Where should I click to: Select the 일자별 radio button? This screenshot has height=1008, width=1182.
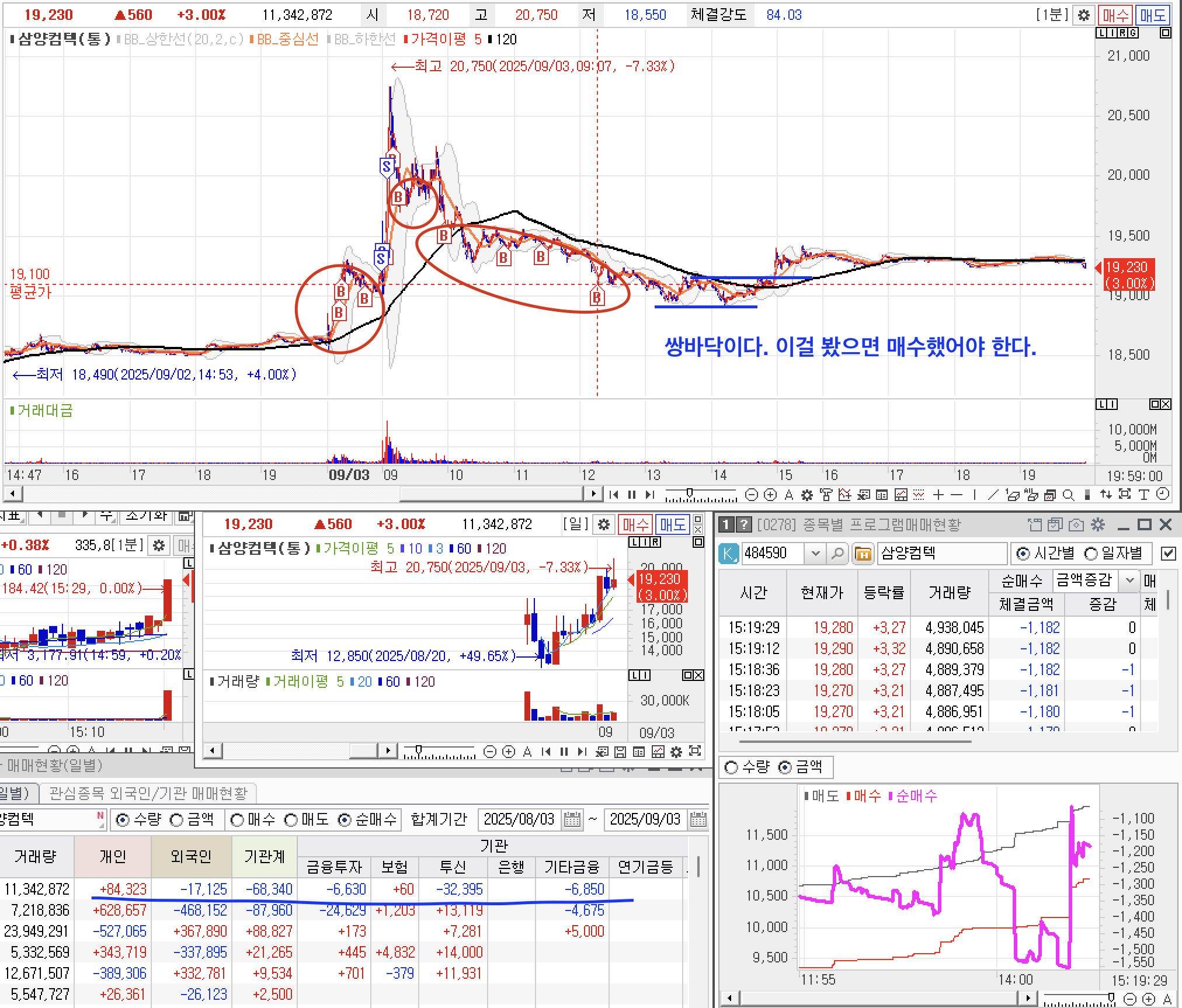pos(1091,553)
